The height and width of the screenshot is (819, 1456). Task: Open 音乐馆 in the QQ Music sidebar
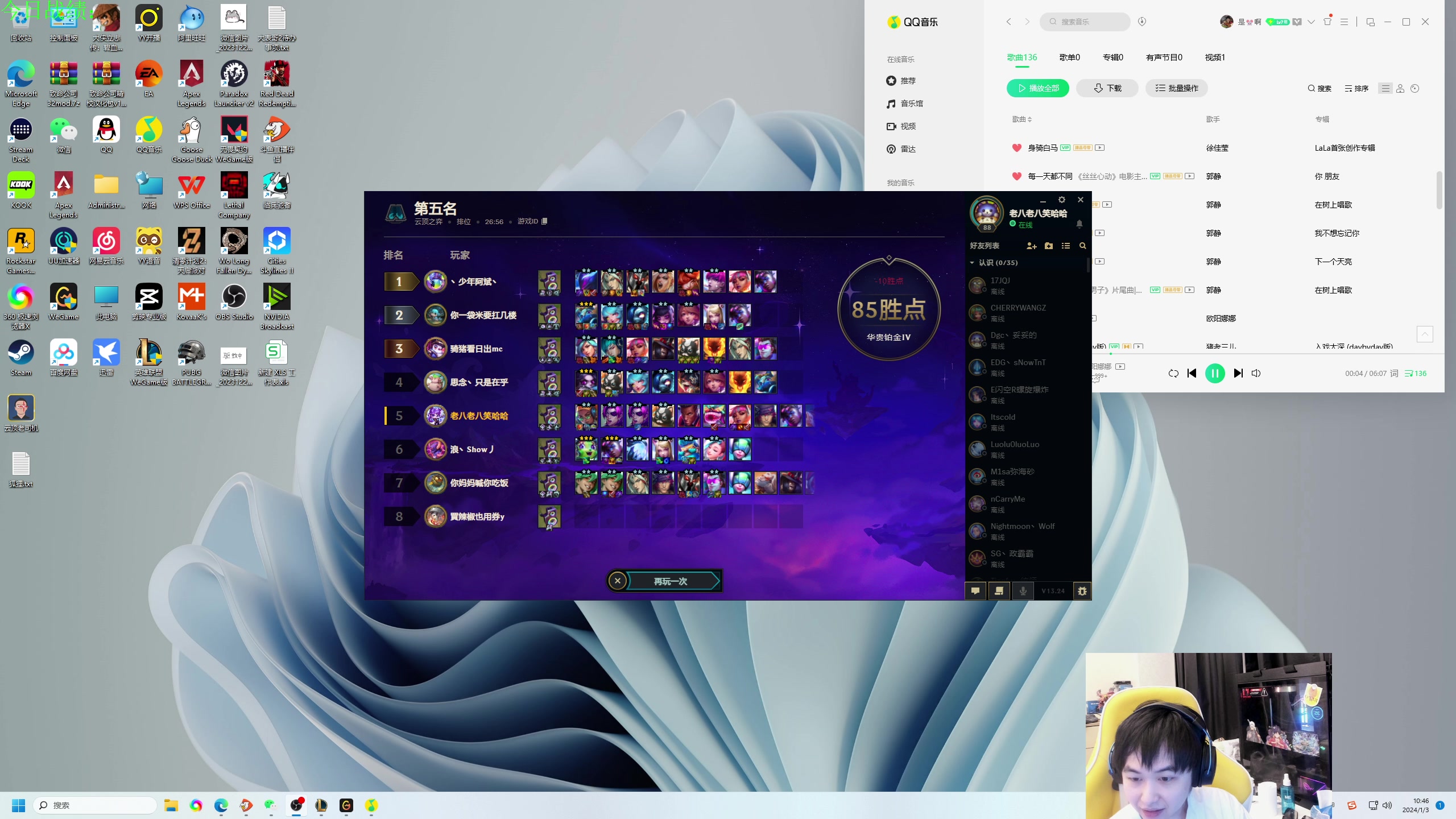click(x=905, y=104)
